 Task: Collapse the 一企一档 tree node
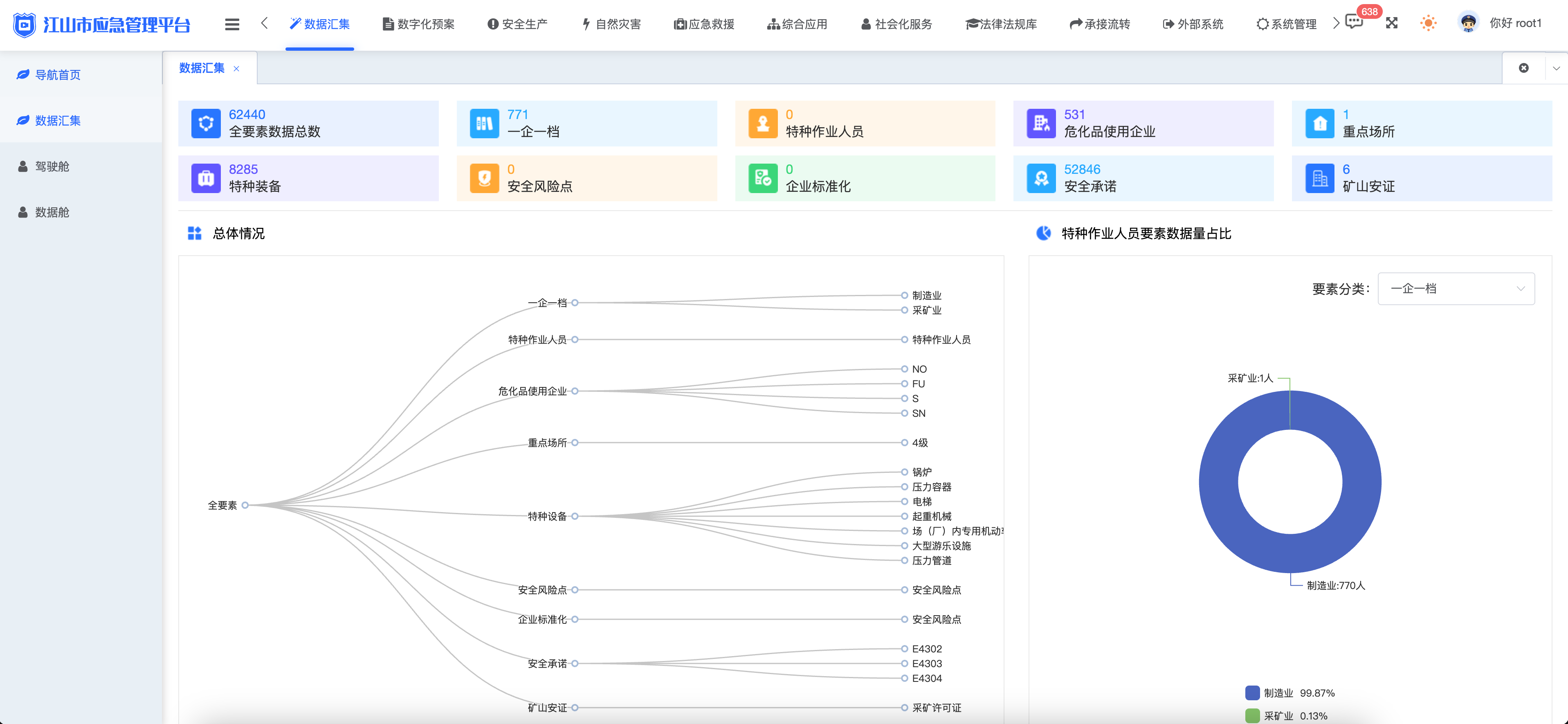click(575, 303)
